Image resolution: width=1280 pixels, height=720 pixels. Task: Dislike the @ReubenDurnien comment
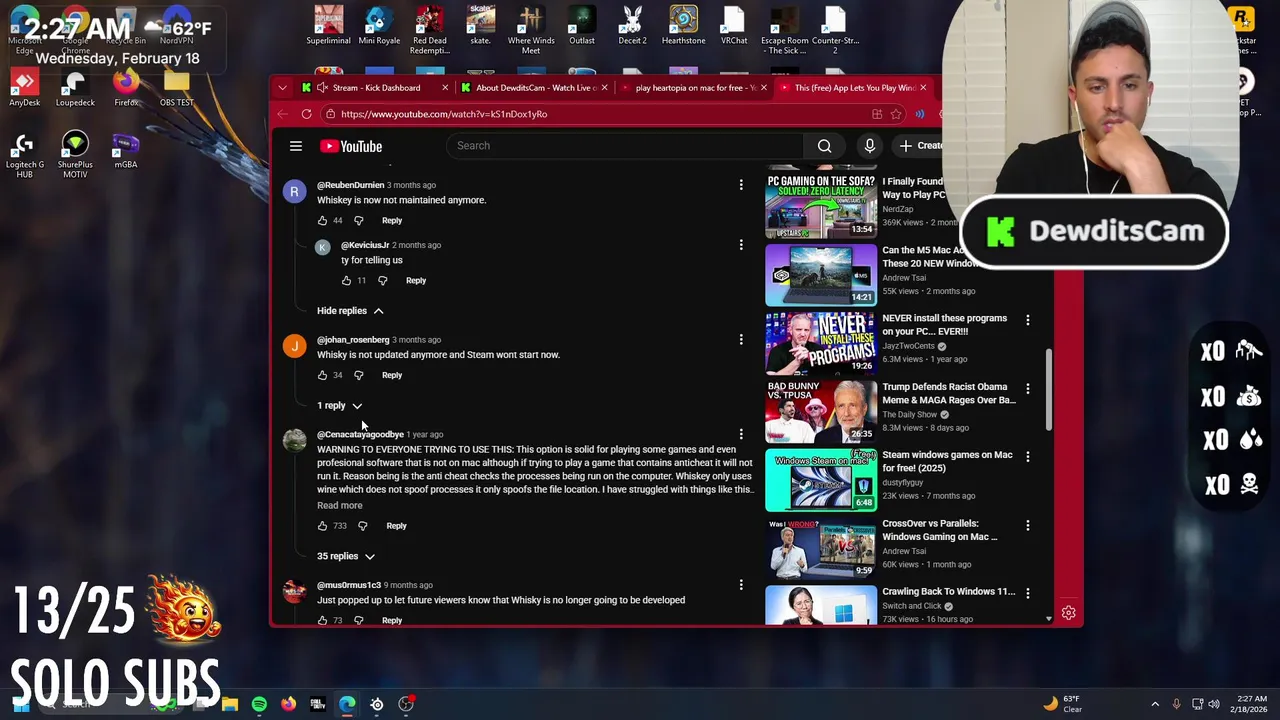click(359, 220)
